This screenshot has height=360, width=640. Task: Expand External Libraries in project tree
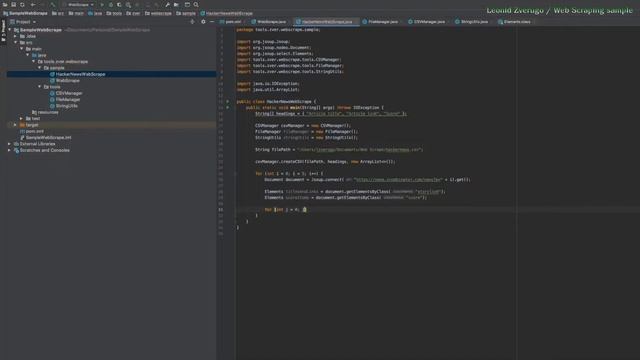[x=9, y=144]
